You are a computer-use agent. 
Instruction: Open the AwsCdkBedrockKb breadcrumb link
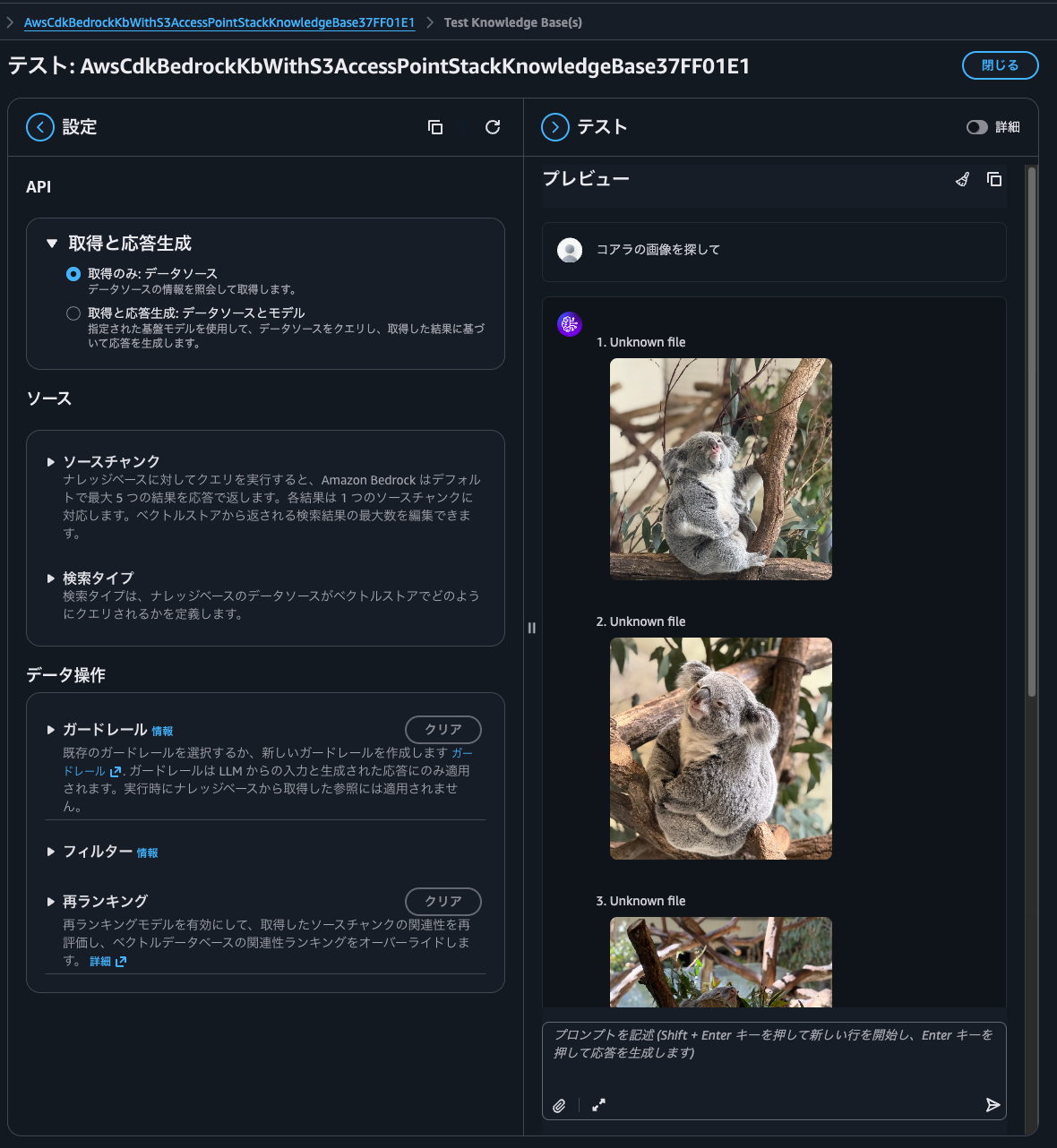[219, 22]
